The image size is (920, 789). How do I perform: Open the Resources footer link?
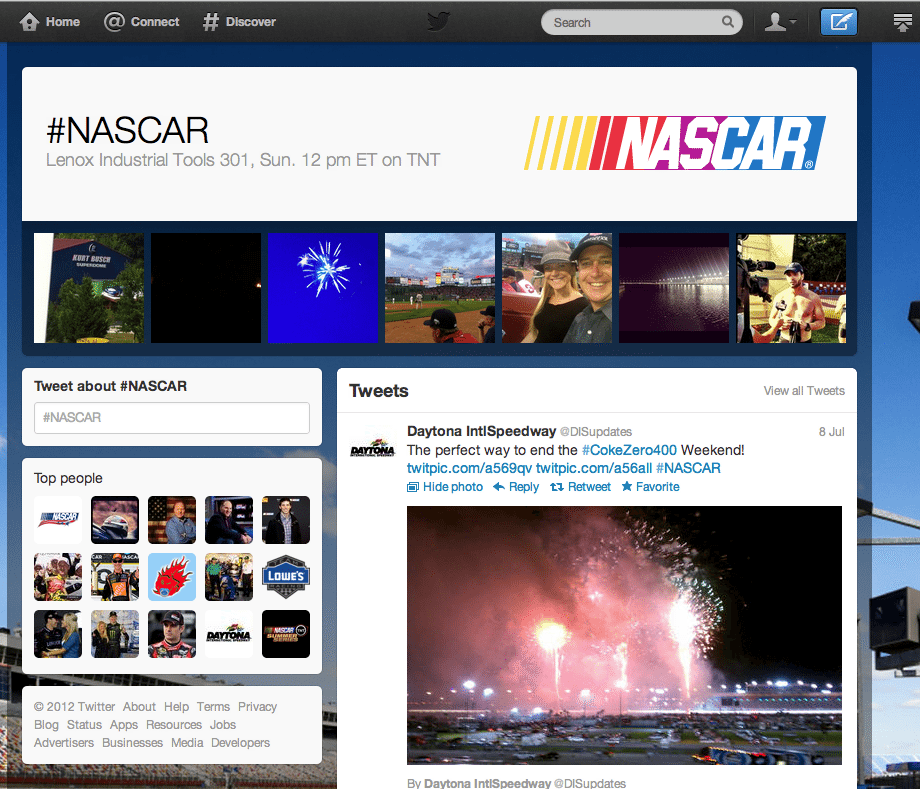[174, 725]
